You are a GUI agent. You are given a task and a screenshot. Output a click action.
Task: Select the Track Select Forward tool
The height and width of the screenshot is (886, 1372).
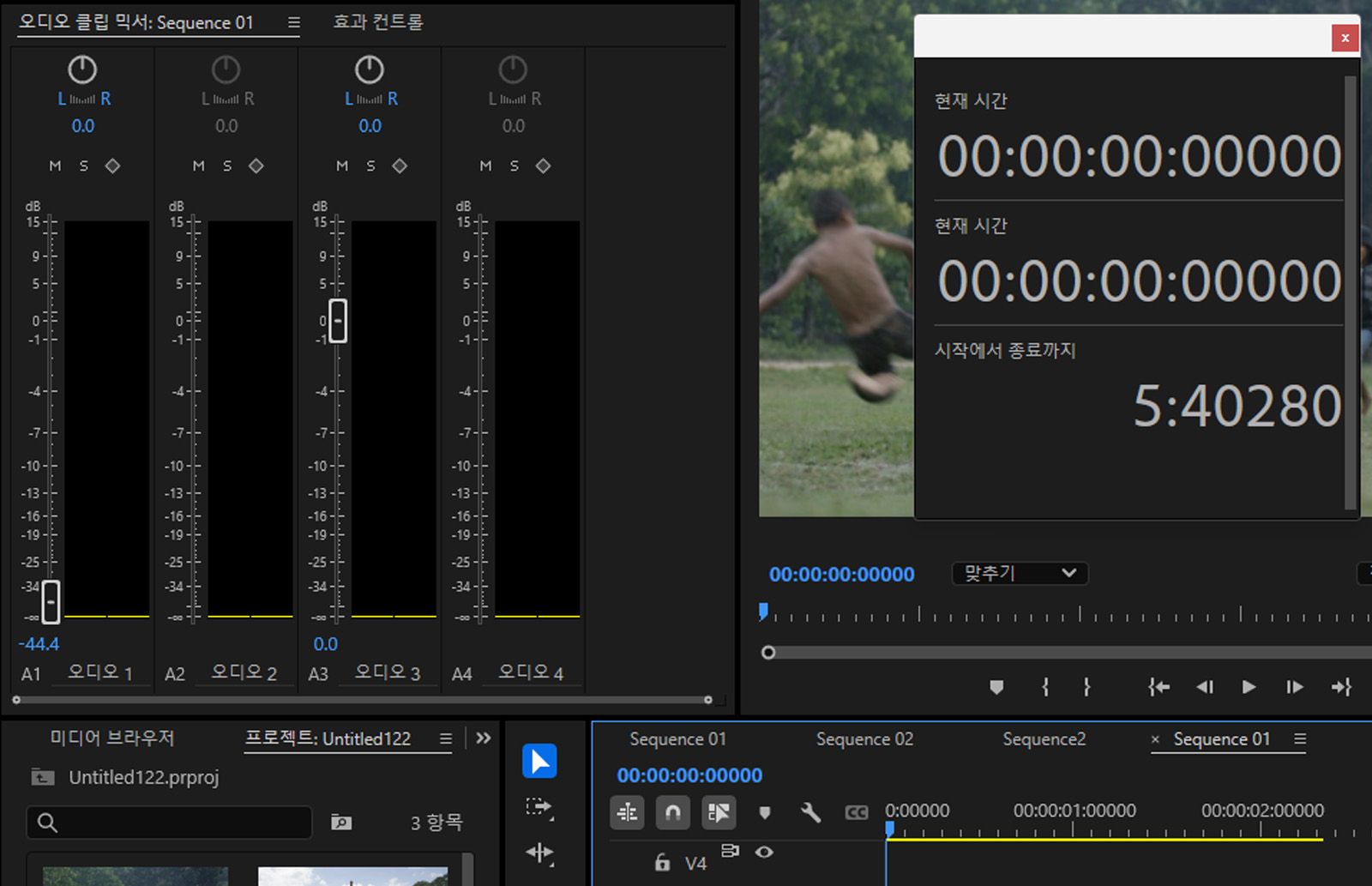point(539,807)
